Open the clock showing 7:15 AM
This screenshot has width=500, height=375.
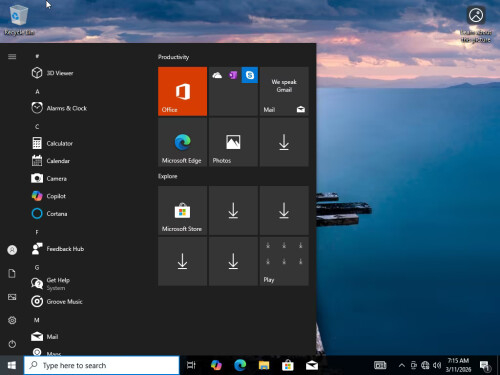[458, 365]
